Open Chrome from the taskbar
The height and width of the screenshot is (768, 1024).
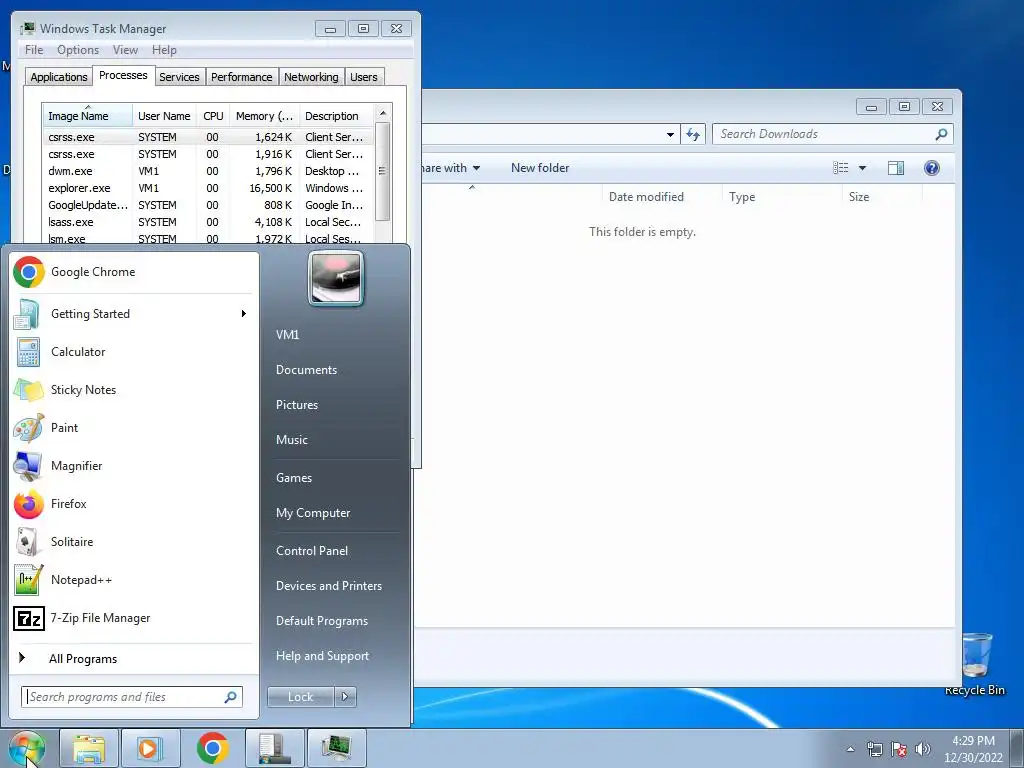[212, 748]
